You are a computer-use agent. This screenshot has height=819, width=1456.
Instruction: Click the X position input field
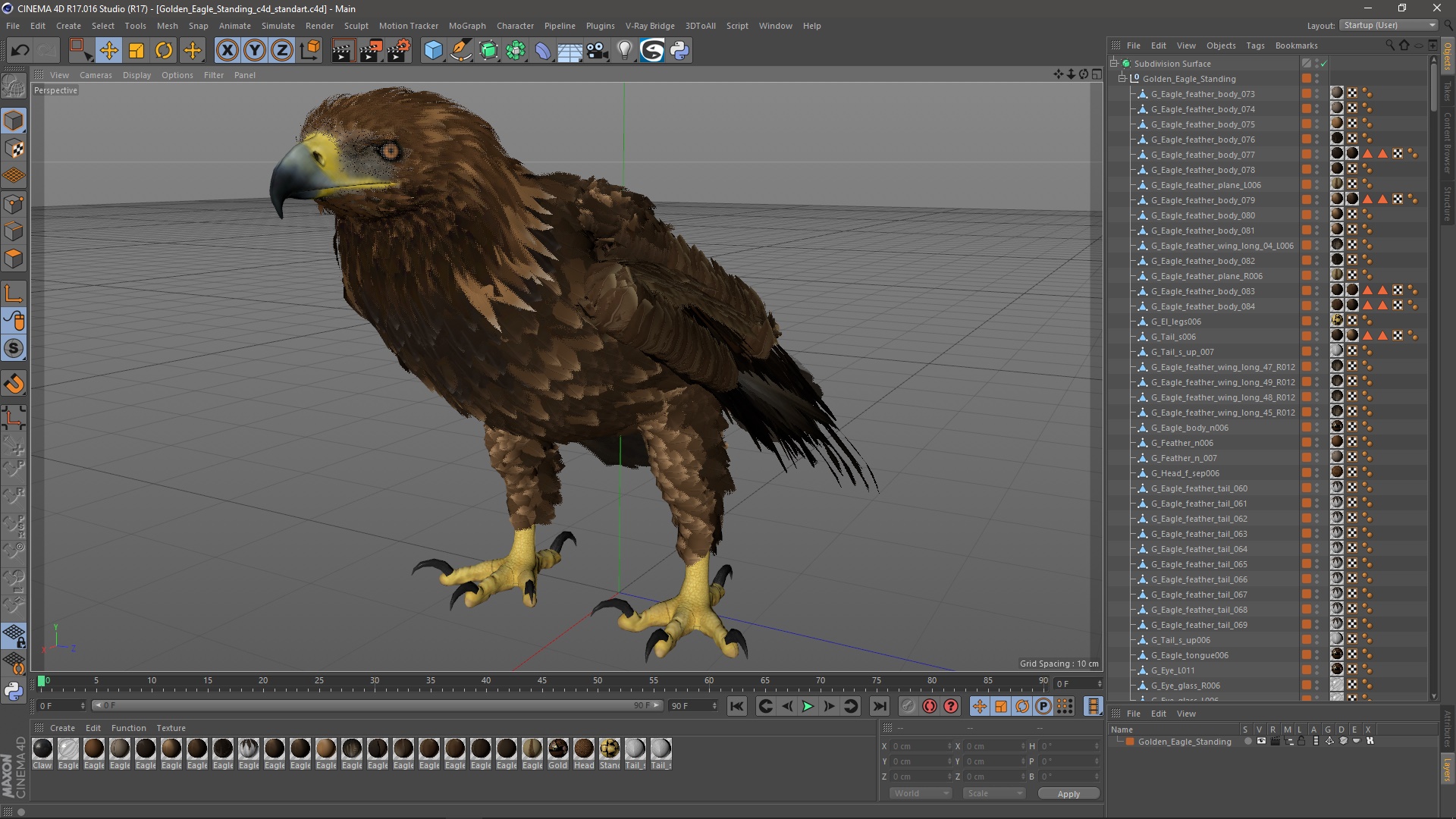coord(921,746)
